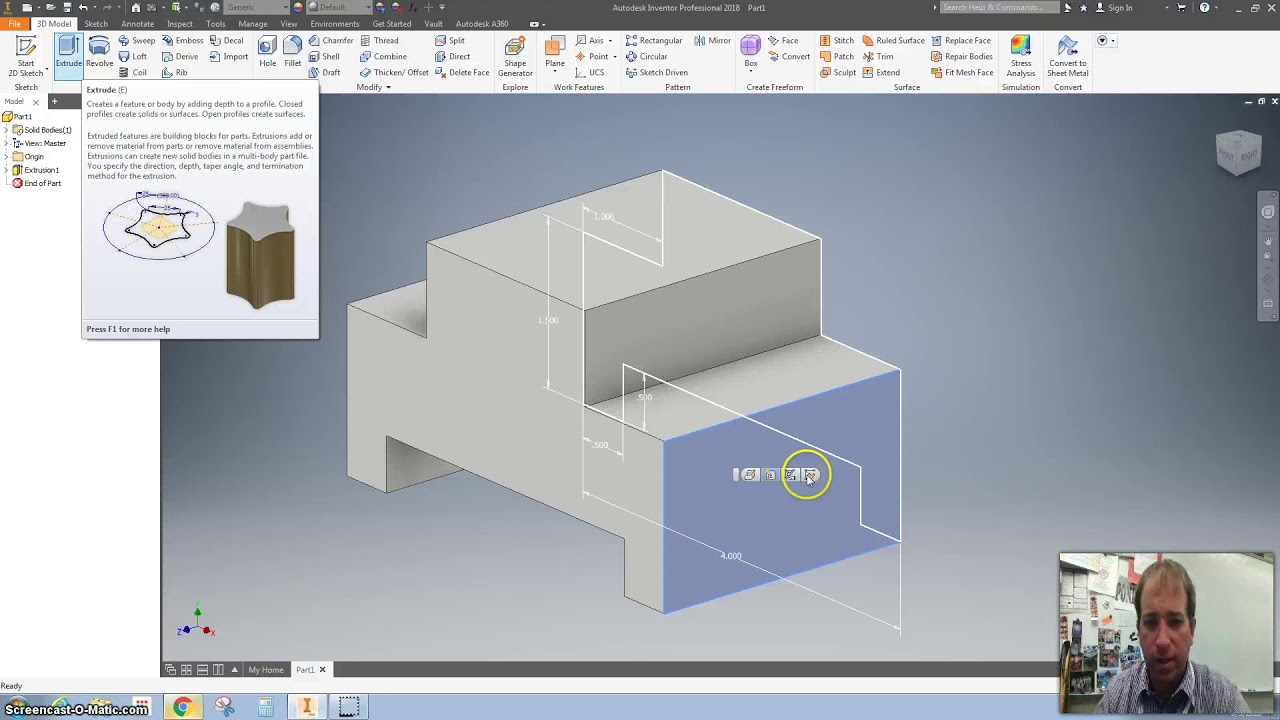Click Start 2D Sketch
1280x720 pixels.
25,56
